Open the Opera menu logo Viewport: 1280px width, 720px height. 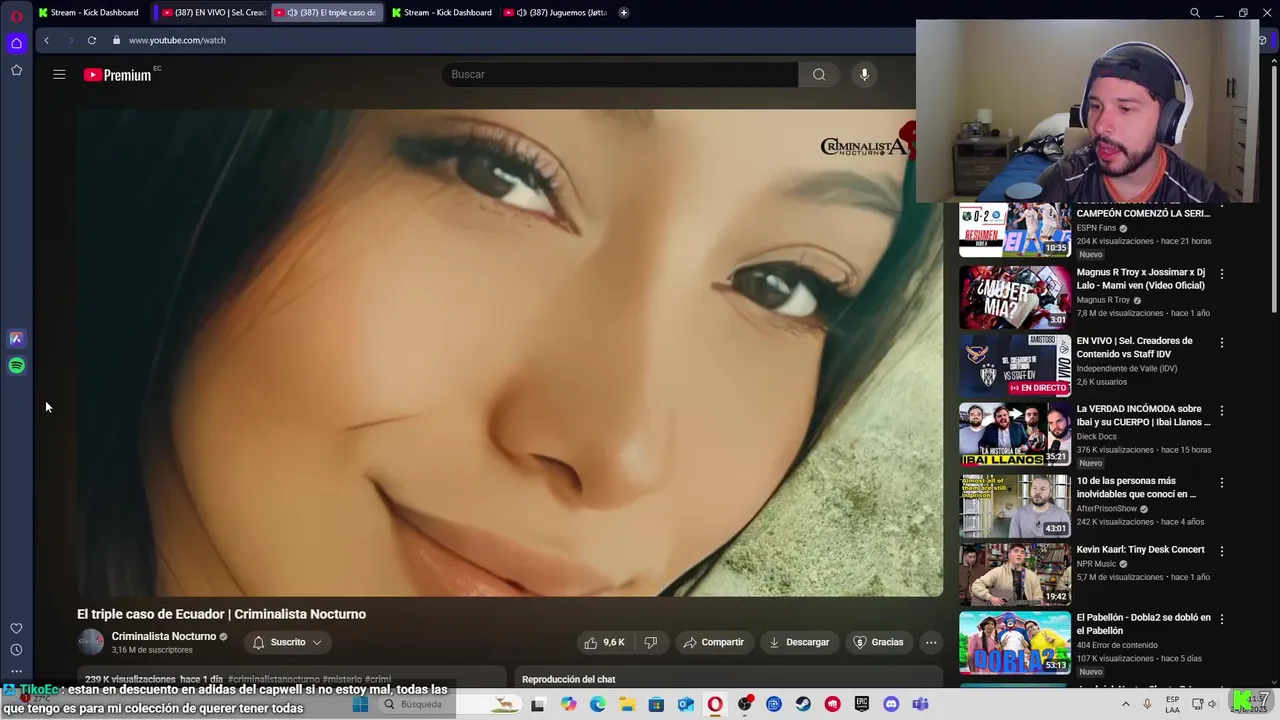[x=16, y=15]
